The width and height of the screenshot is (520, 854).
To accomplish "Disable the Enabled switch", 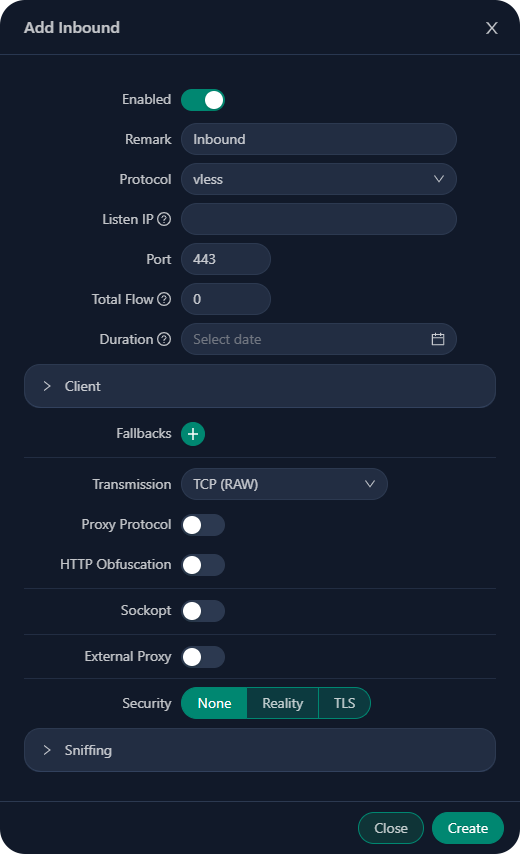I will click(203, 100).
